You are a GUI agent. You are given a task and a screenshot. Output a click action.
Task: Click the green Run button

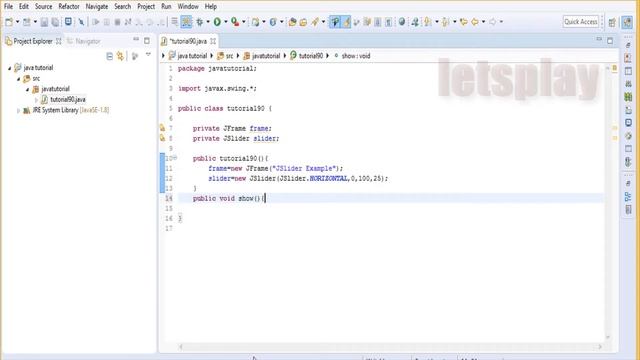[218, 22]
